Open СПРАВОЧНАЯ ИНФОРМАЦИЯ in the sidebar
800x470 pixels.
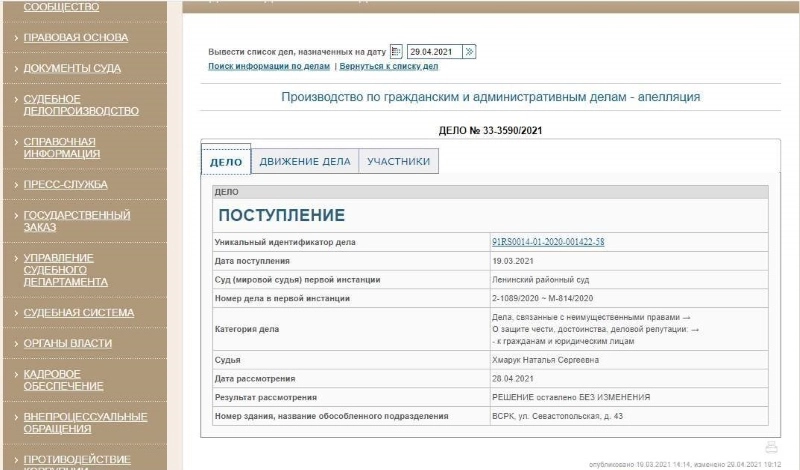pos(68,148)
